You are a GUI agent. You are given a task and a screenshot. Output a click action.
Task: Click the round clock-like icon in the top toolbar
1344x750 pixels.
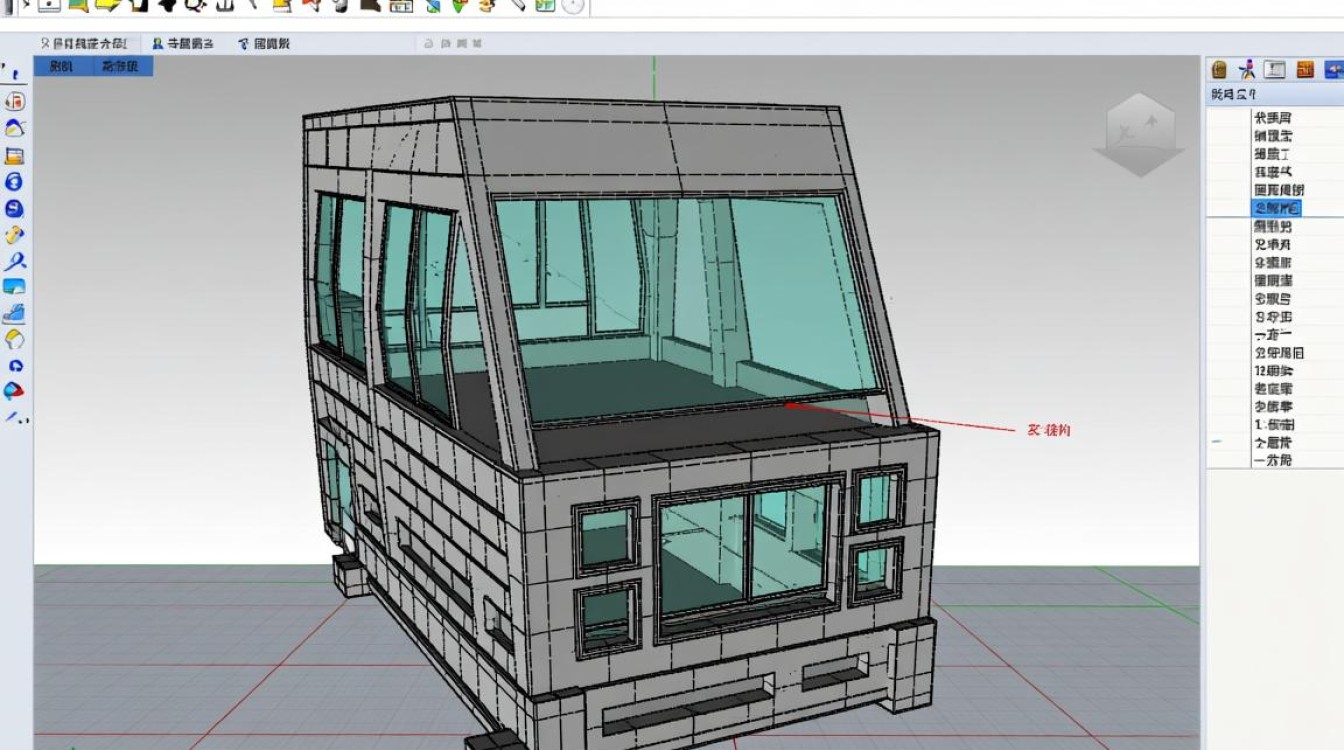[572, 5]
